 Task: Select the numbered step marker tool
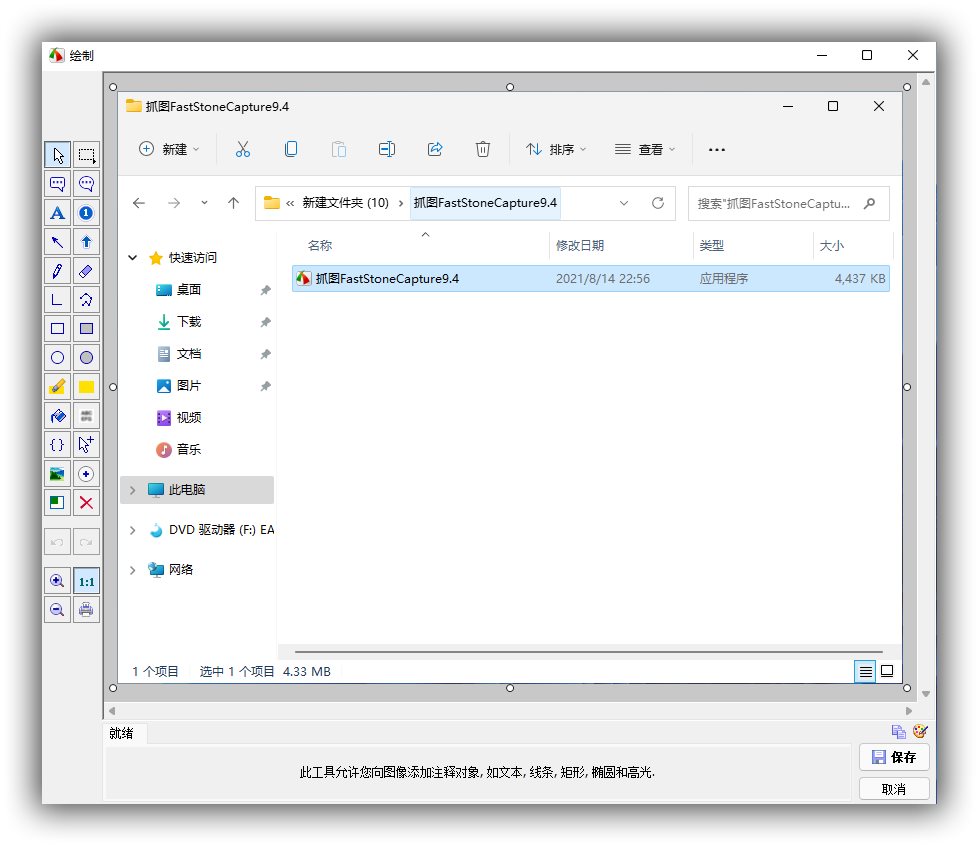click(x=86, y=213)
